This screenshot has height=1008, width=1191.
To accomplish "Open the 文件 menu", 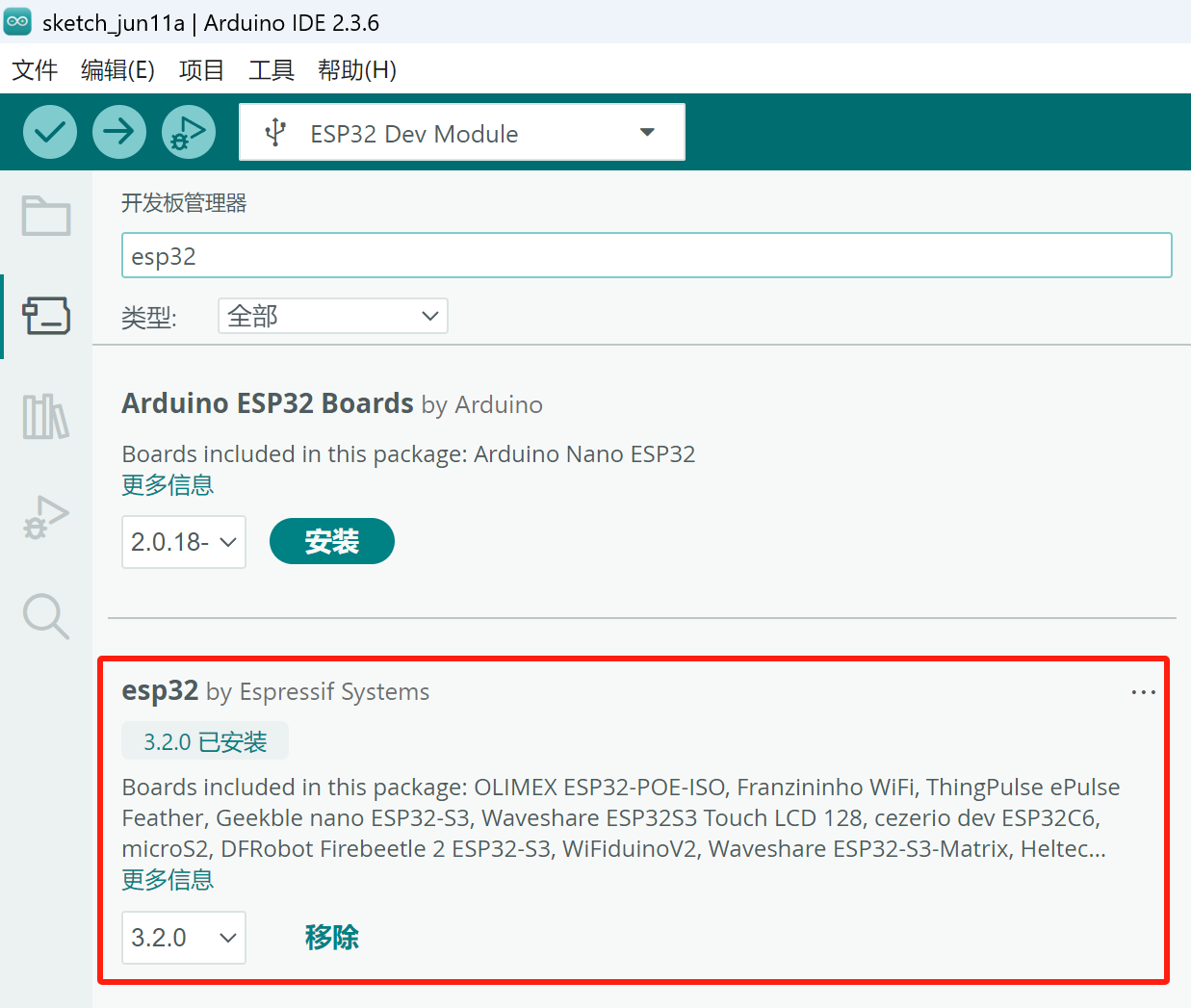I will tap(35, 70).
